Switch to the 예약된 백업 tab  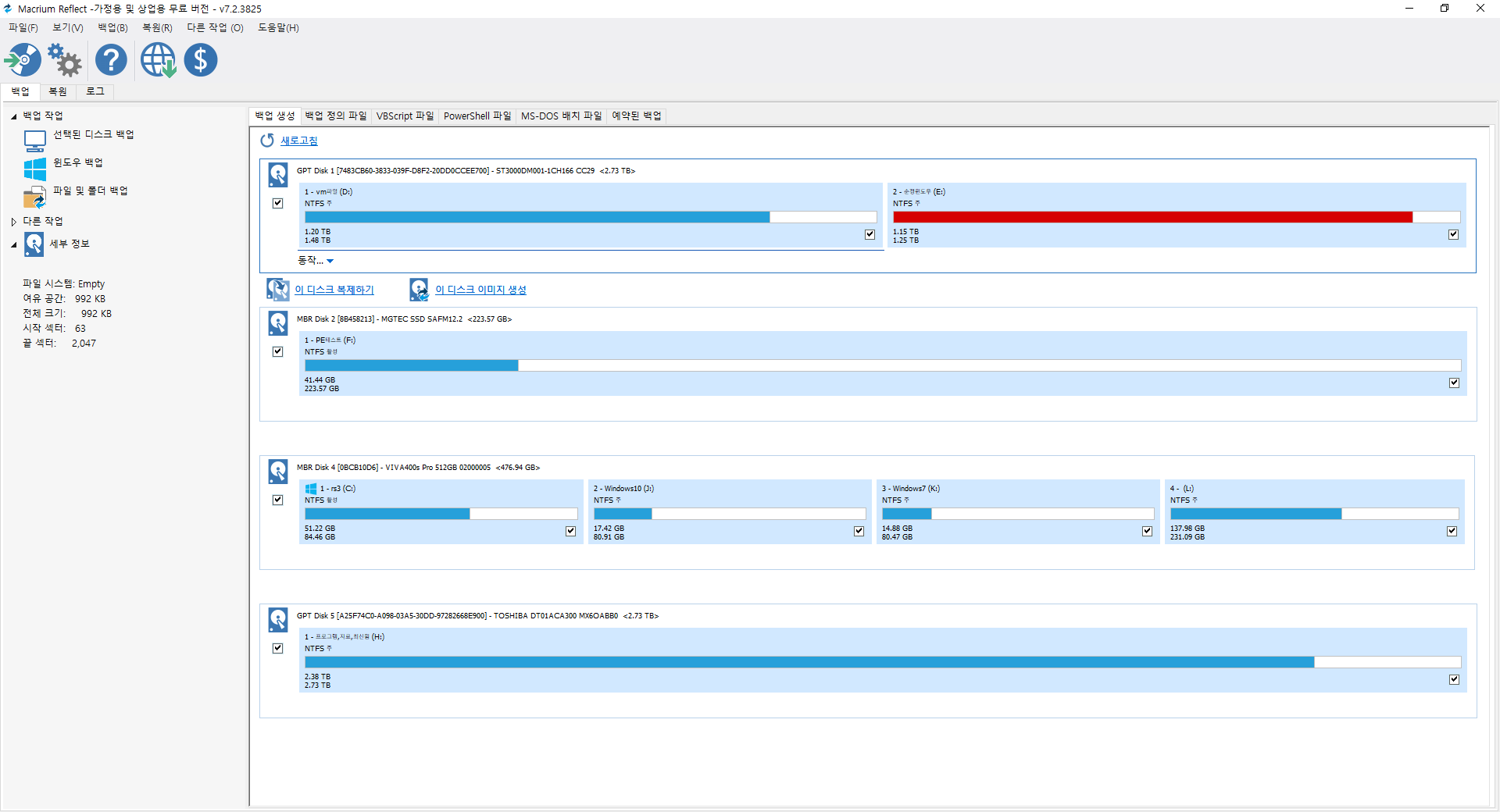coord(637,116)
